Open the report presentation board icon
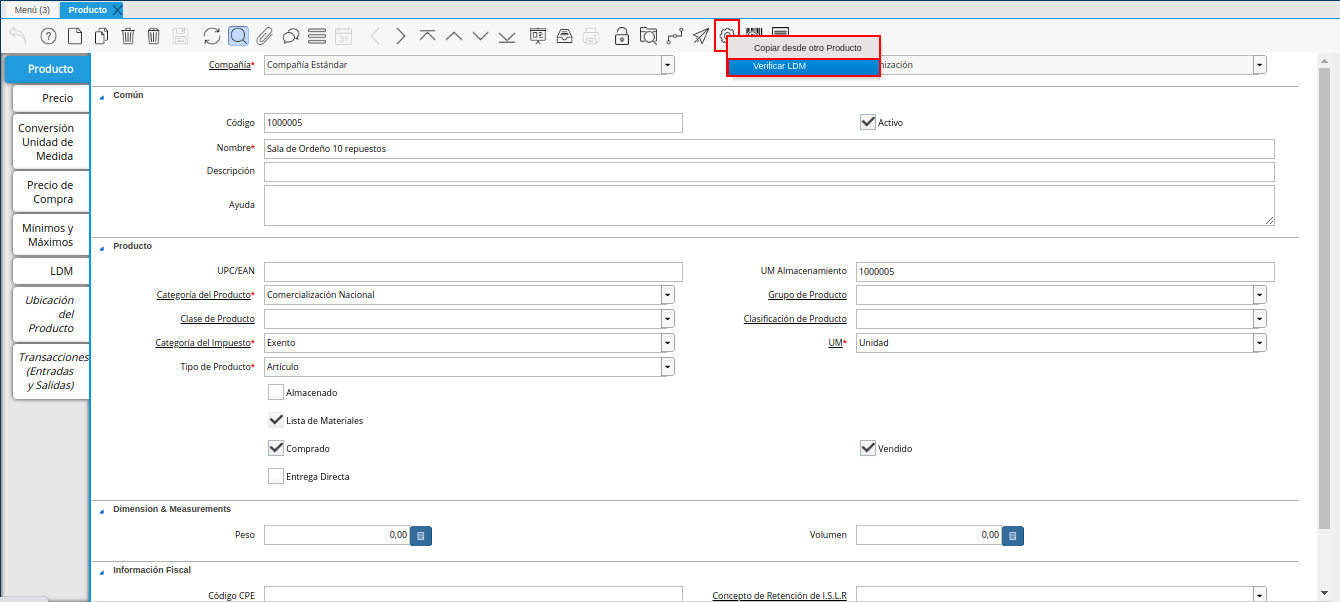This screenshot has width=1340, height=602. pos(538,36)
